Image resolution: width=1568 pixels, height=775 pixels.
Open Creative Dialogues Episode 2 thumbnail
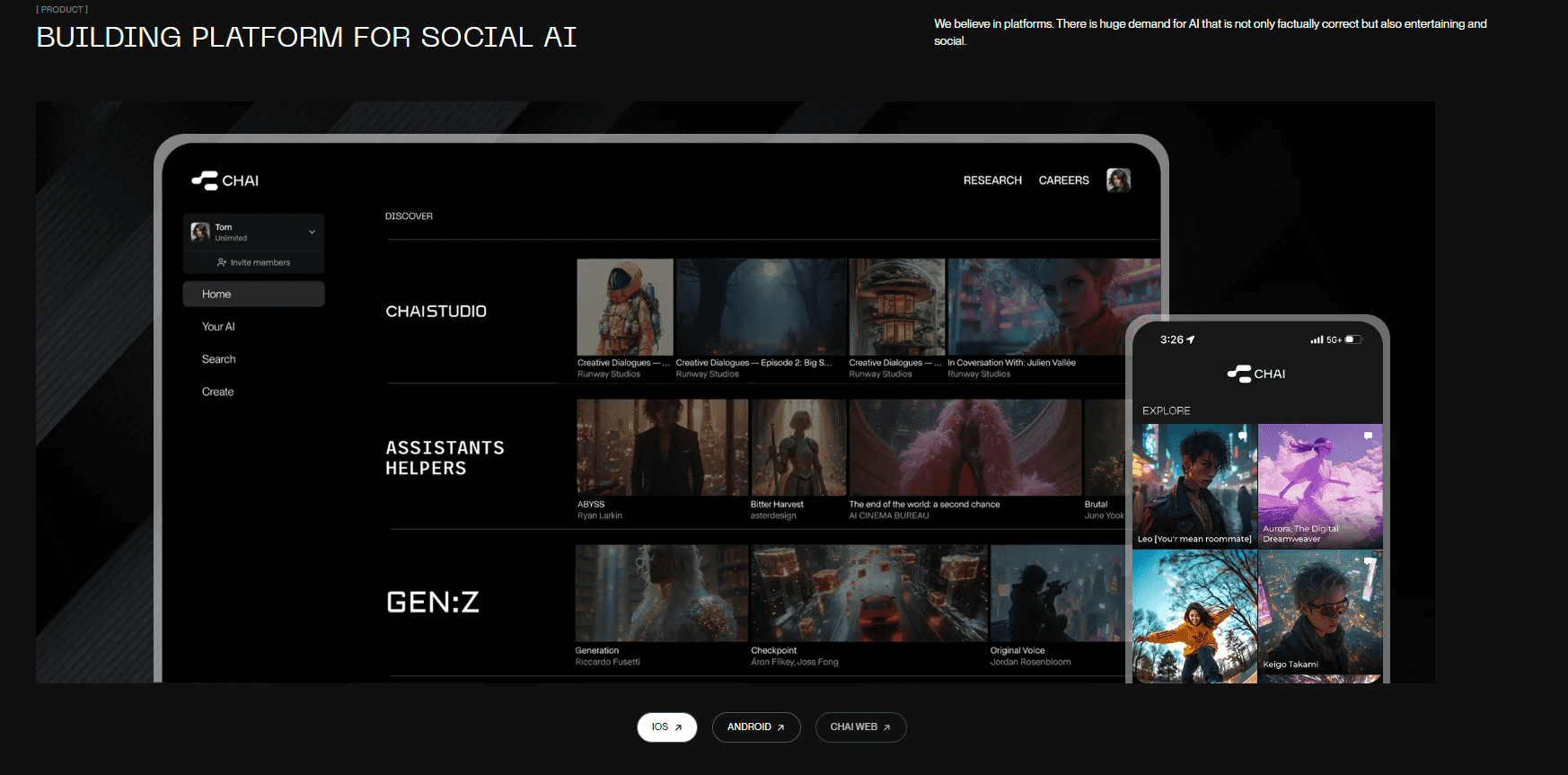761,307
